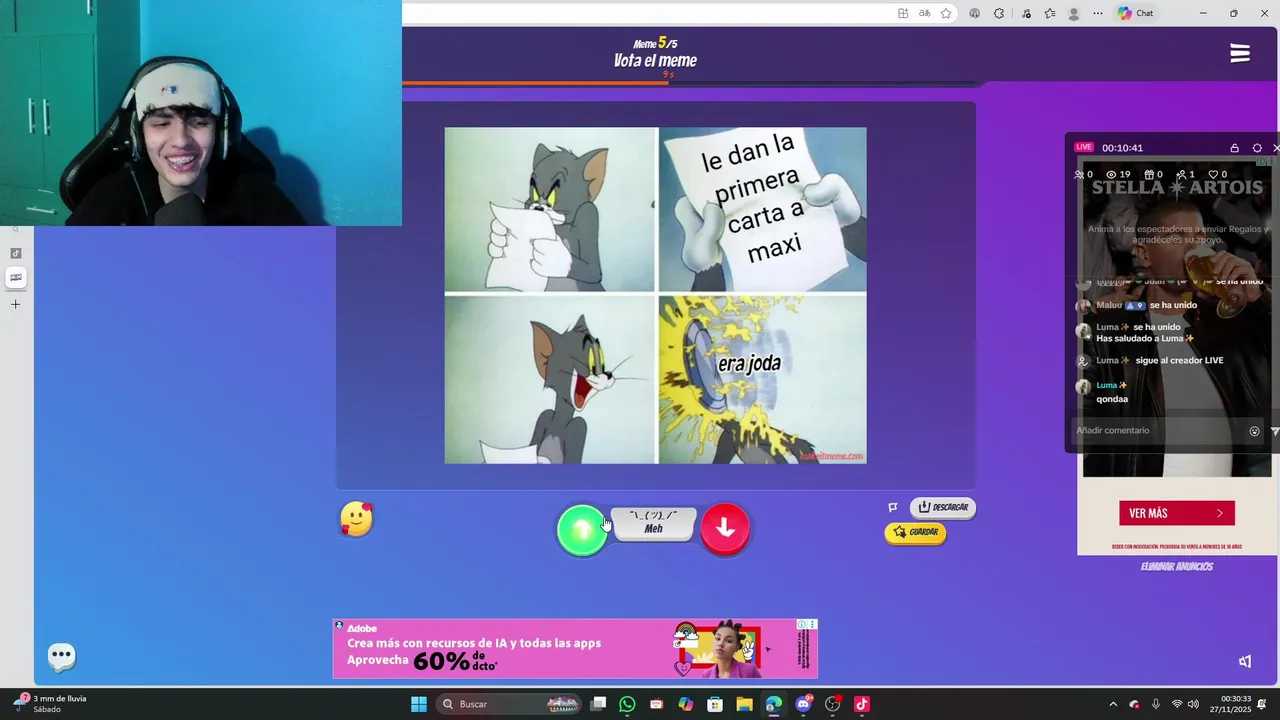Open the hamburger menu
Viewport: 1280px width, 720px height.
pos(1240,53)
